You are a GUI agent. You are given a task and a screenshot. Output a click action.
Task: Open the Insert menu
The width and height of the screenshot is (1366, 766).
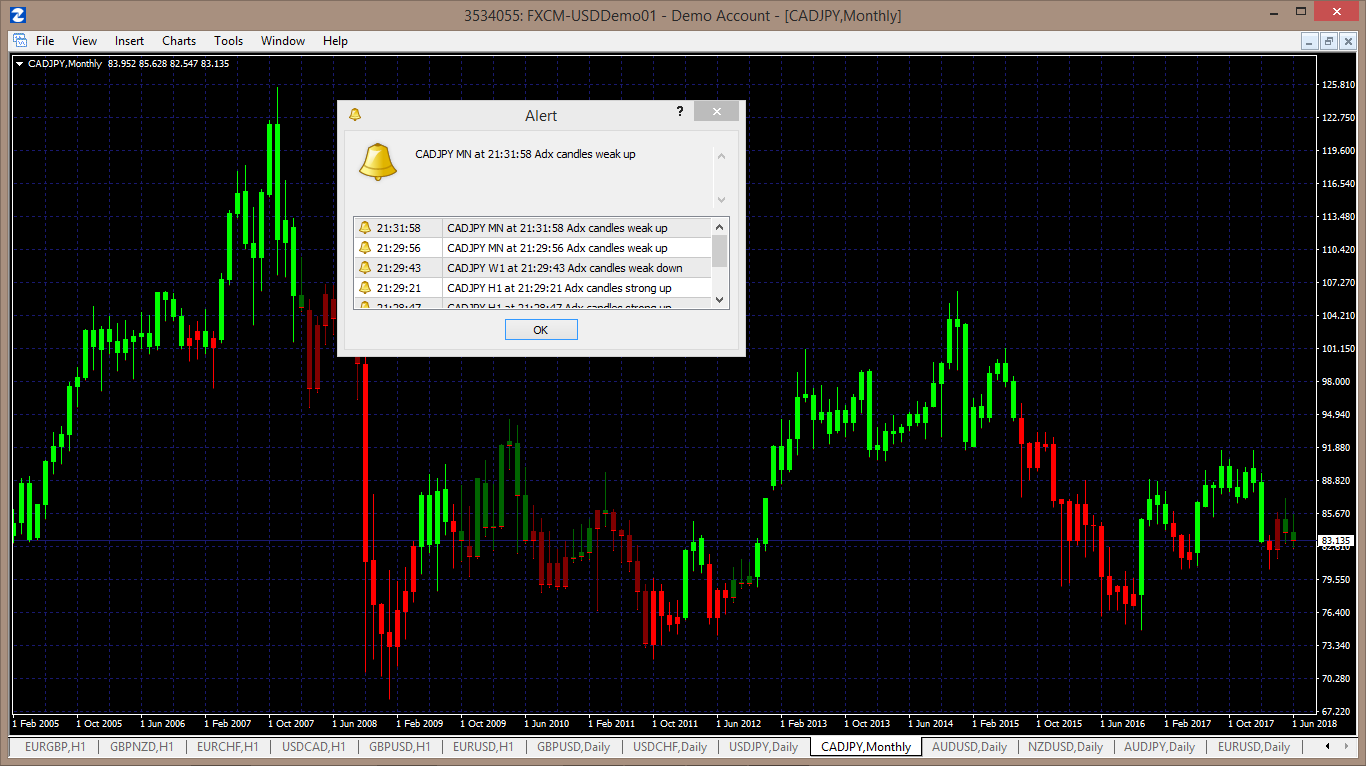[x=129, y=41]
